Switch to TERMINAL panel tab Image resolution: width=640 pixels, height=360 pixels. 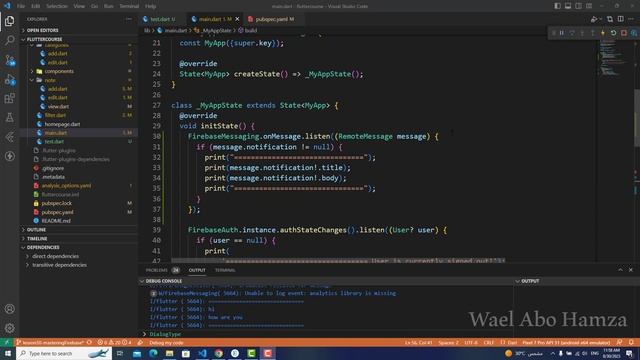pyautogui.click(x=224, y=270)
